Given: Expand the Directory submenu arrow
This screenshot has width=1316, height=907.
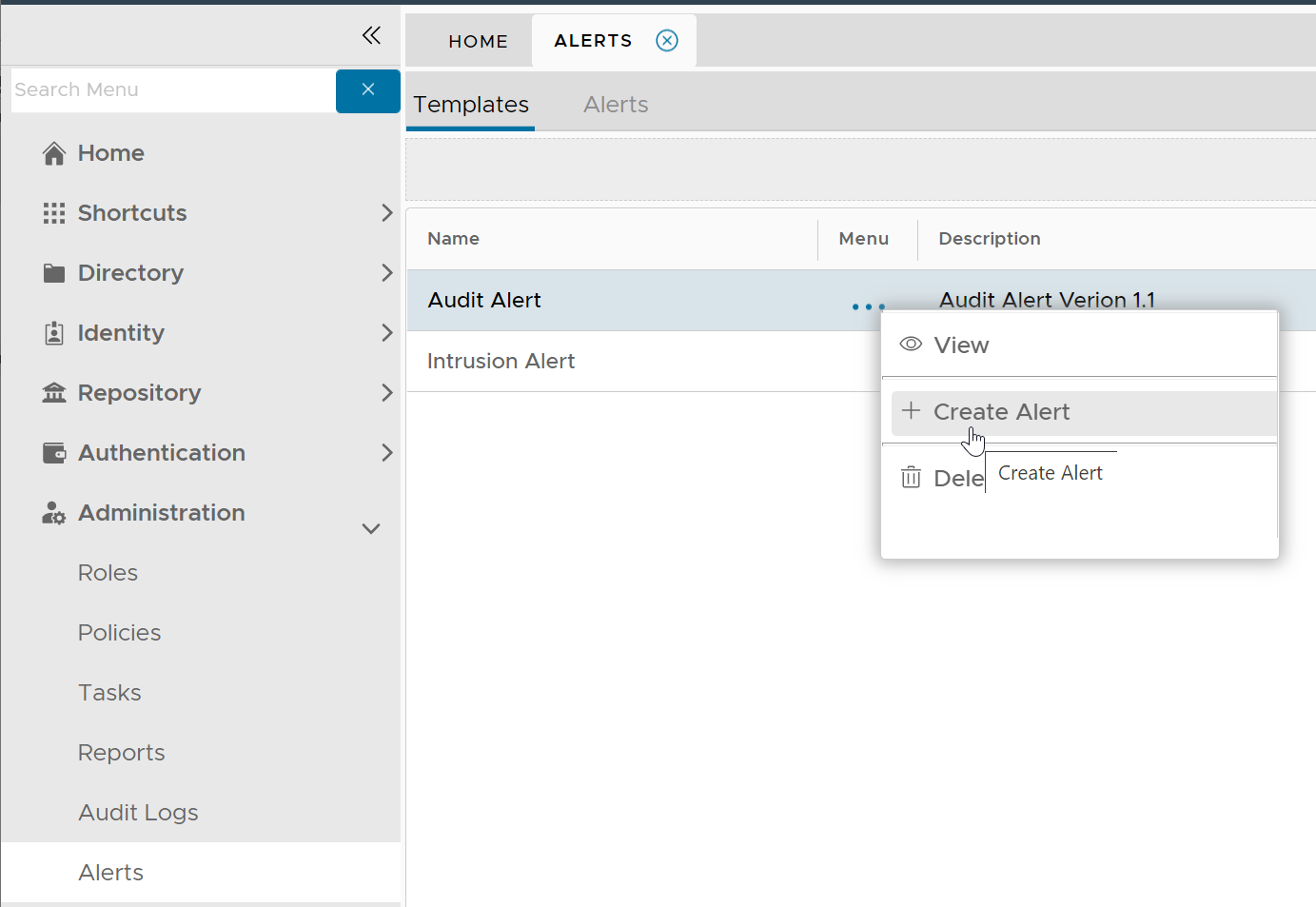Looking at the screenshot, I should click(x=386, y=273).
